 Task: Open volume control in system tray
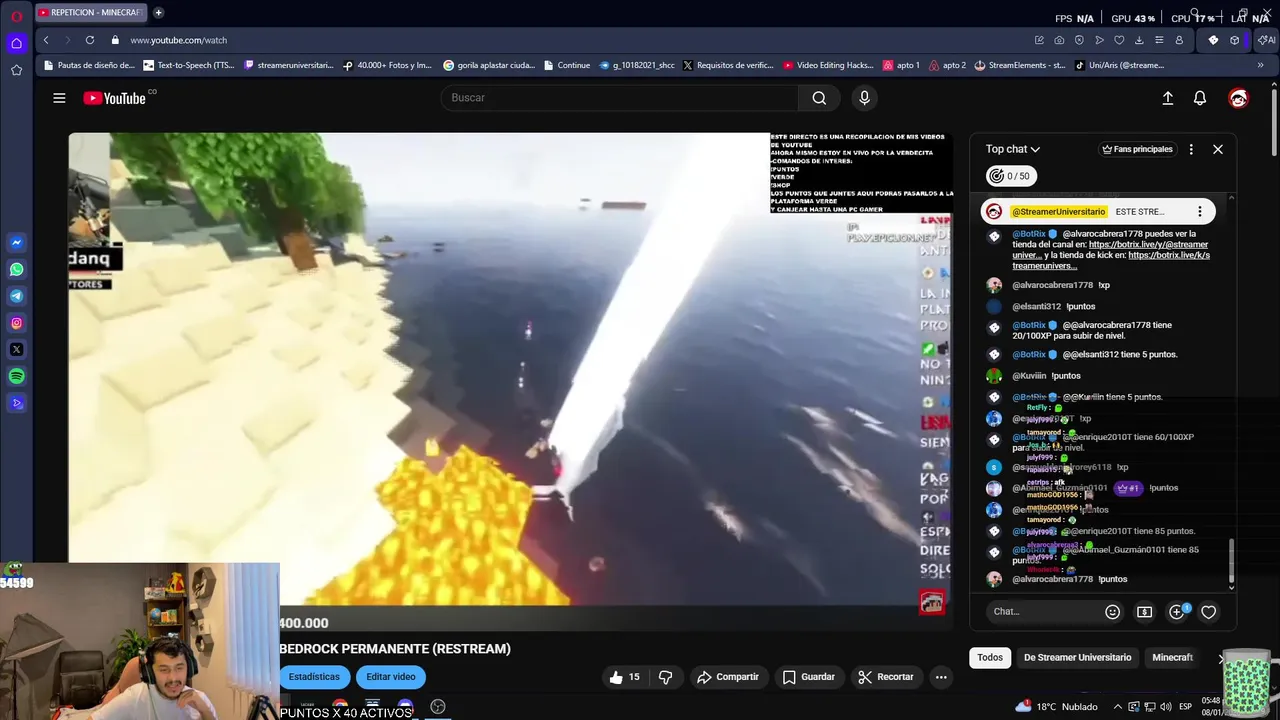[x=1165, y=706]
